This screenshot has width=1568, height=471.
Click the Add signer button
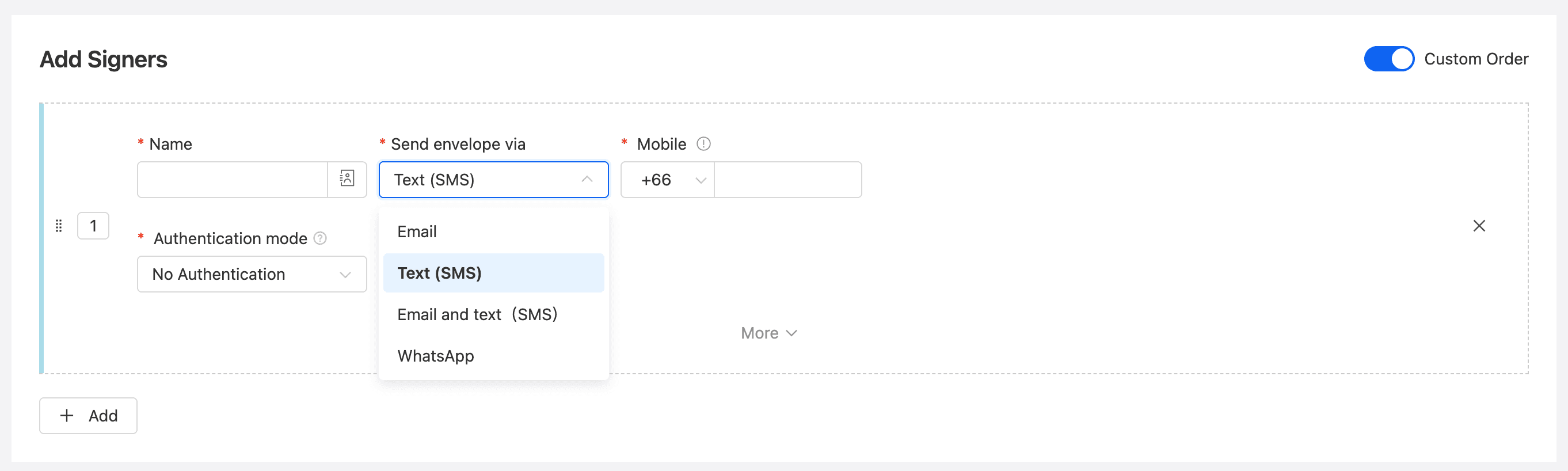88,416
